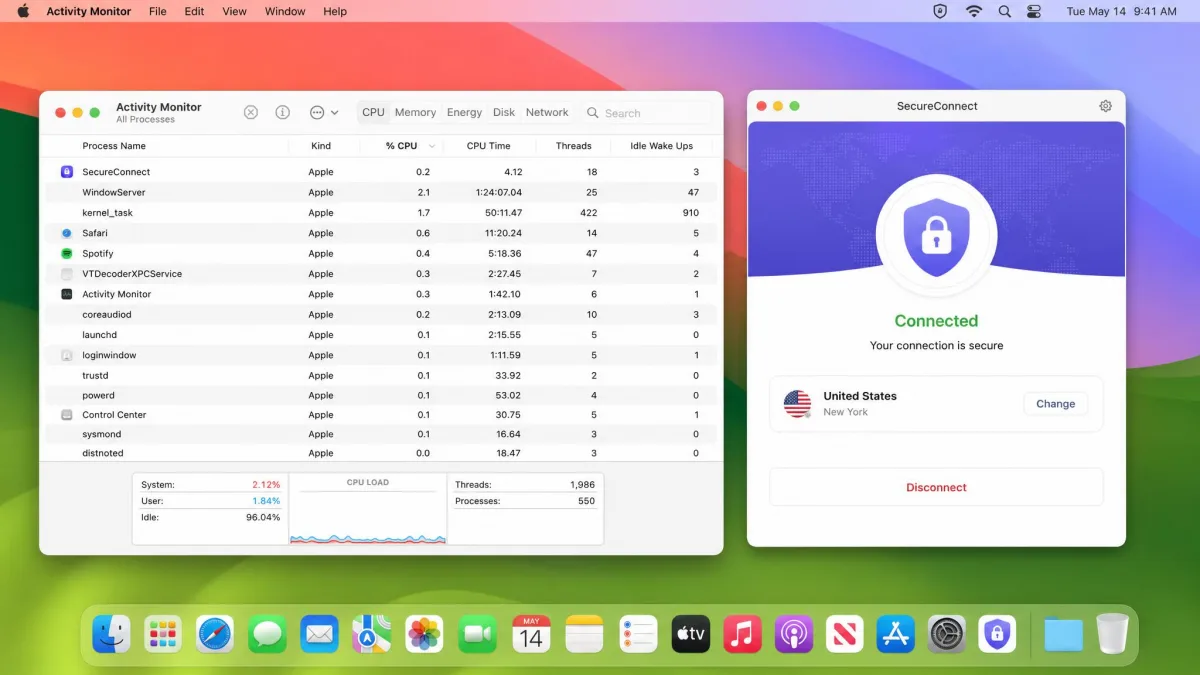Click the Spotify process icon in list
This screenshot has height=675, width=1200.
tap(67, 253)
